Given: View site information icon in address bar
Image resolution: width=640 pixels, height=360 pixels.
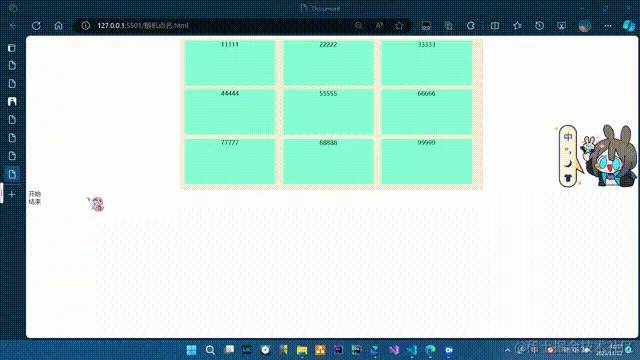Looking at the screenshot, I should tap(85, 25).
